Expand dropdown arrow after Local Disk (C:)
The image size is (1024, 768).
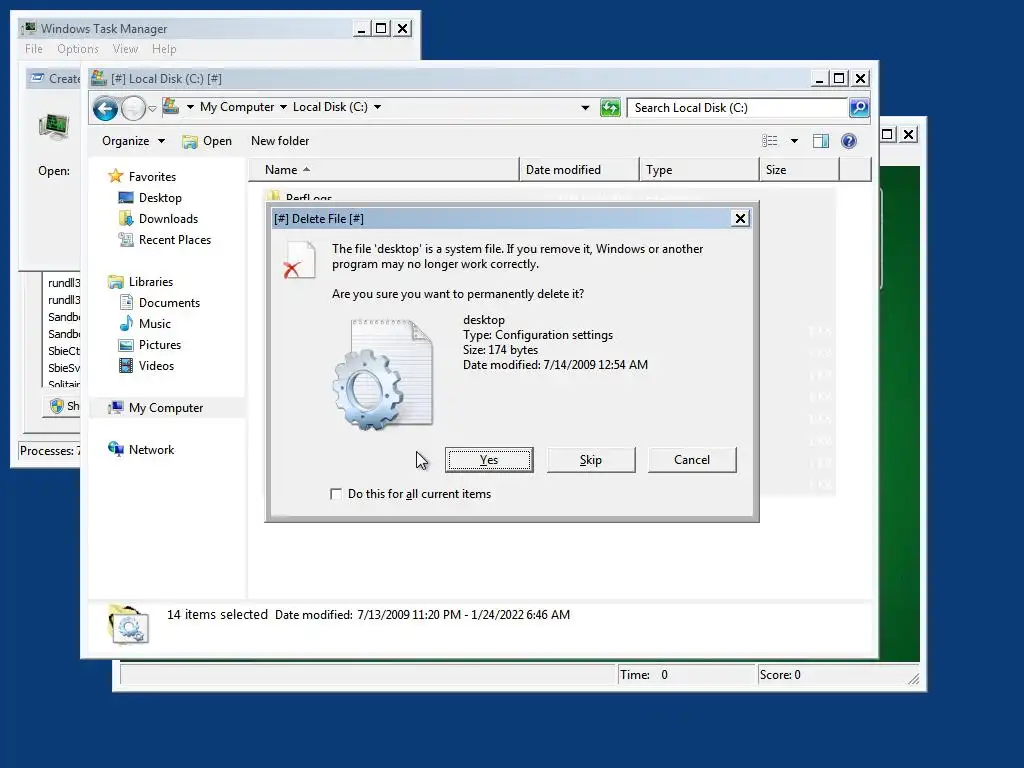pyautogui.click(x=377, y=106)
